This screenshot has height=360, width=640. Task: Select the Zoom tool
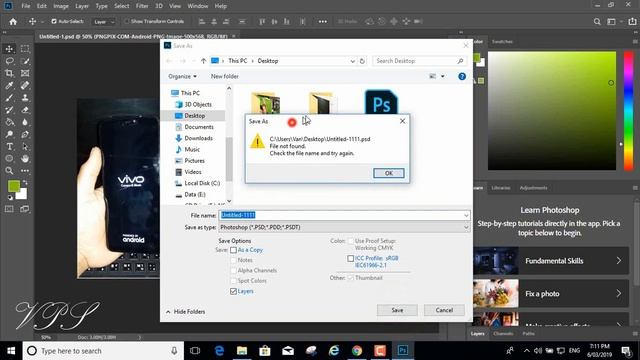[x=9, y=171]
